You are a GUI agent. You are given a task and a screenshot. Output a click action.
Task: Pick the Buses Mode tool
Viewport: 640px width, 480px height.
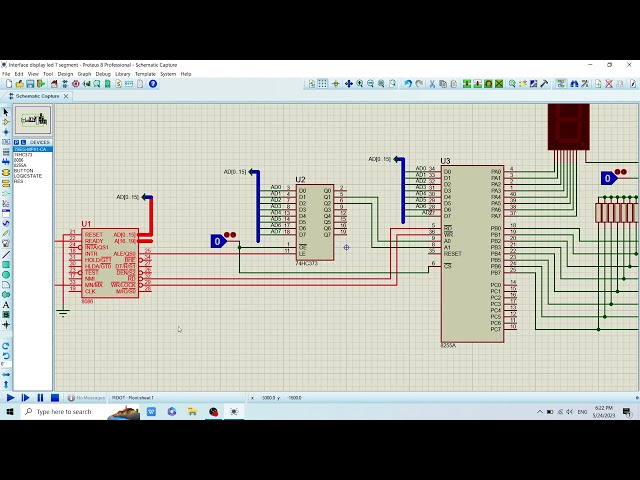click(x=6, y=162)
